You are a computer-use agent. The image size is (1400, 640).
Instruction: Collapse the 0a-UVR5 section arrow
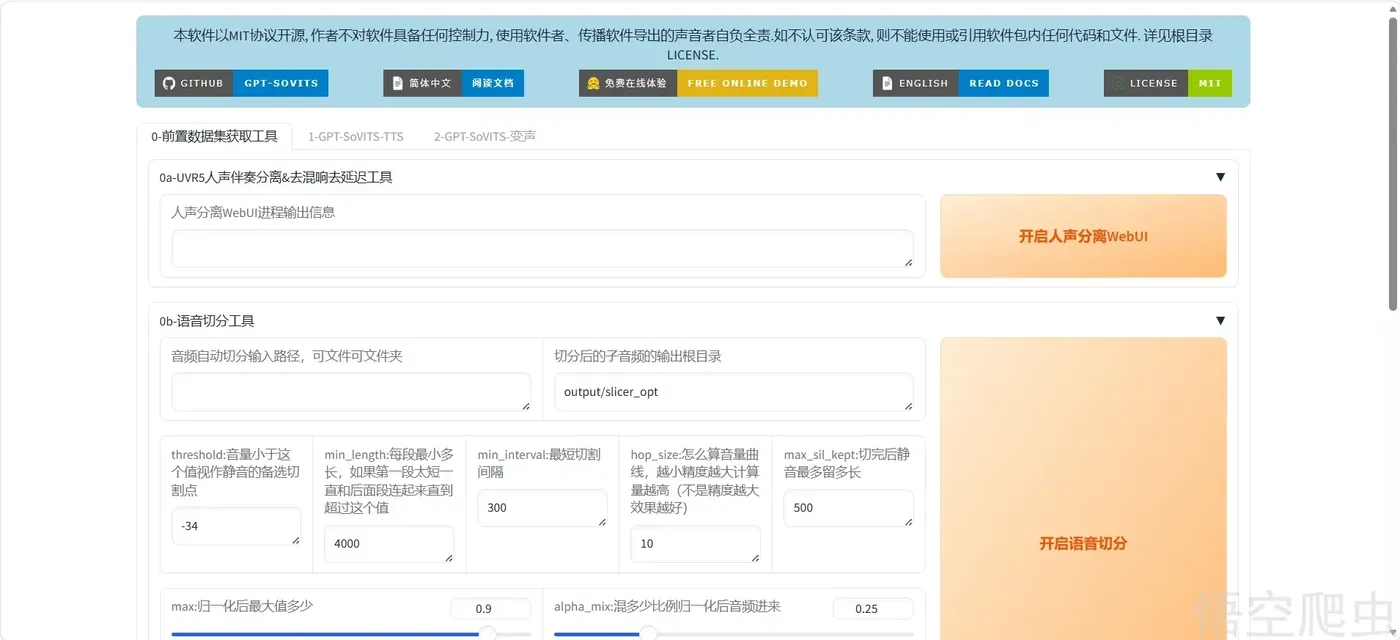(1220, 177)
